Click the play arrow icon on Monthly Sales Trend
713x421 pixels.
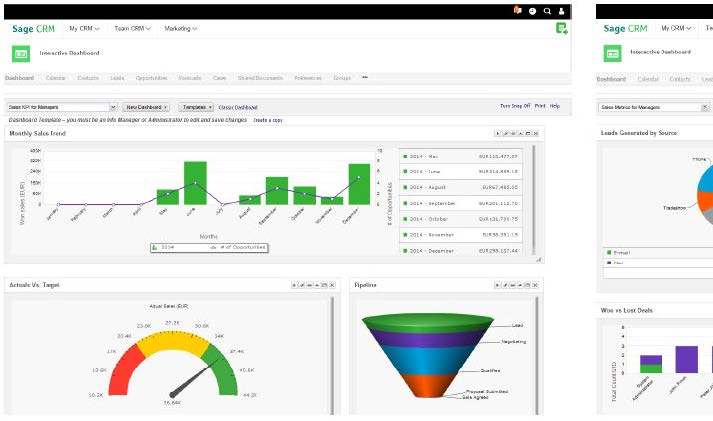[x=497, y=134]
